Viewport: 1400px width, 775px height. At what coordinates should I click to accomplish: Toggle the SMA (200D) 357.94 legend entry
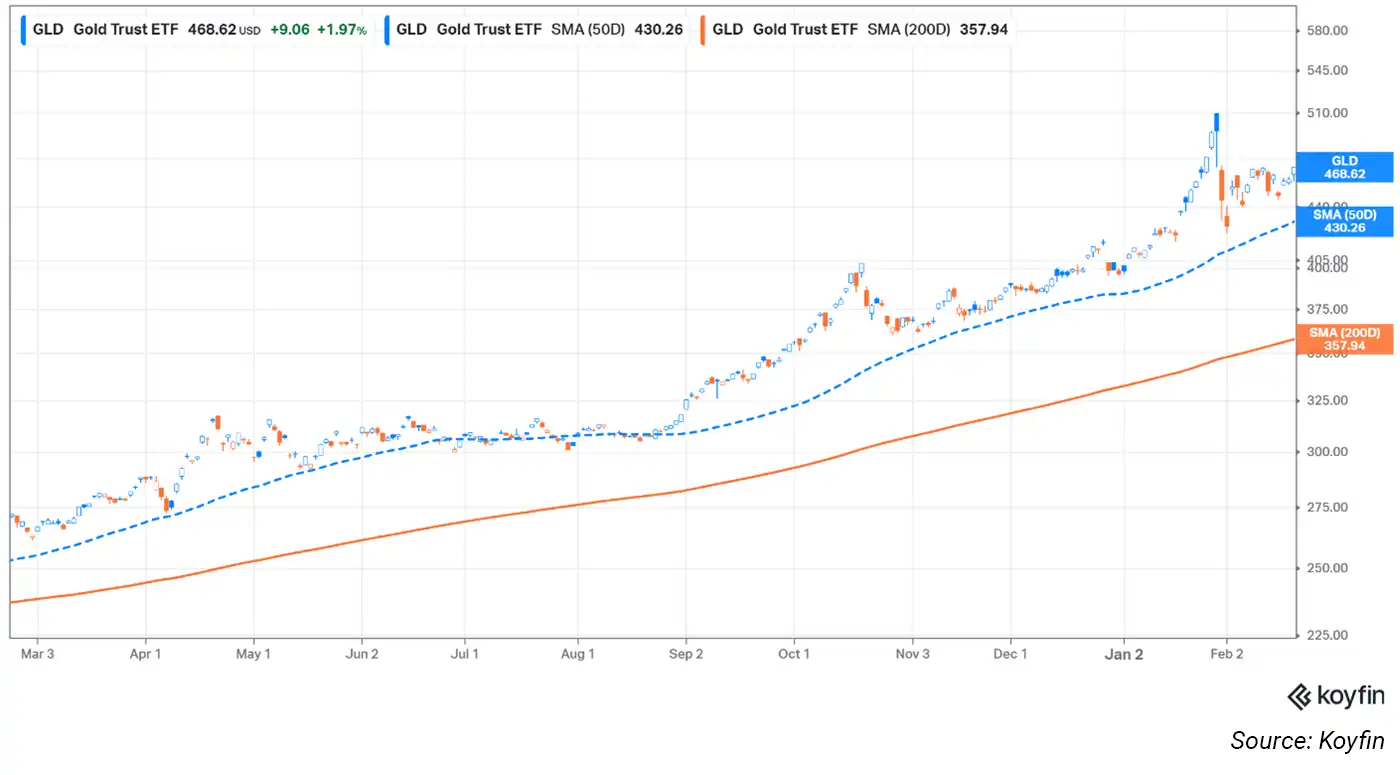coord(860,30)
